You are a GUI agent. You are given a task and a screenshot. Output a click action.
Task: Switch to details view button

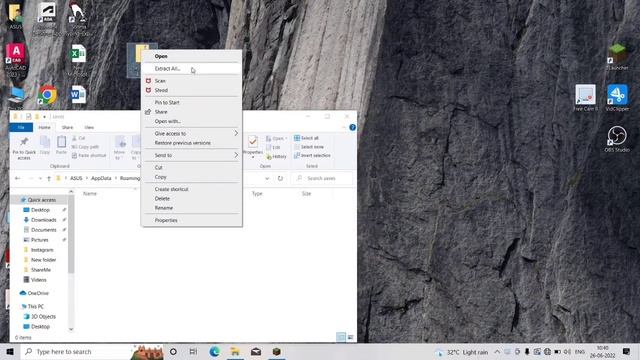click(x=341, y=337)
